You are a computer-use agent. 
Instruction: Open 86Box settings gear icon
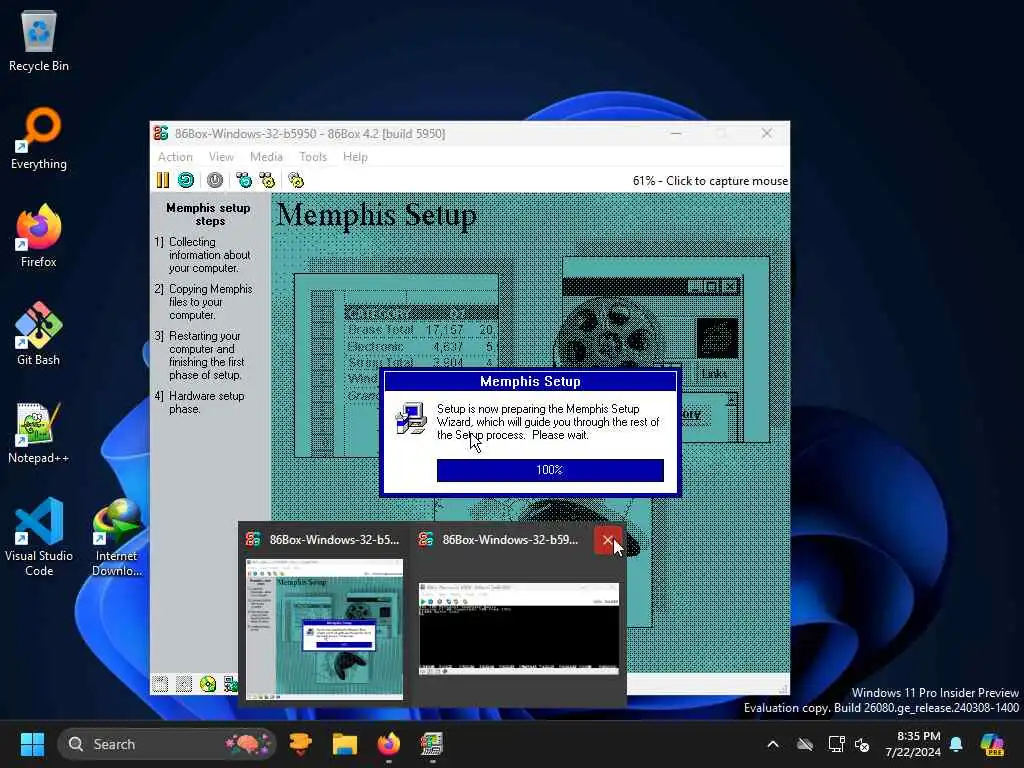click(296, 180)
